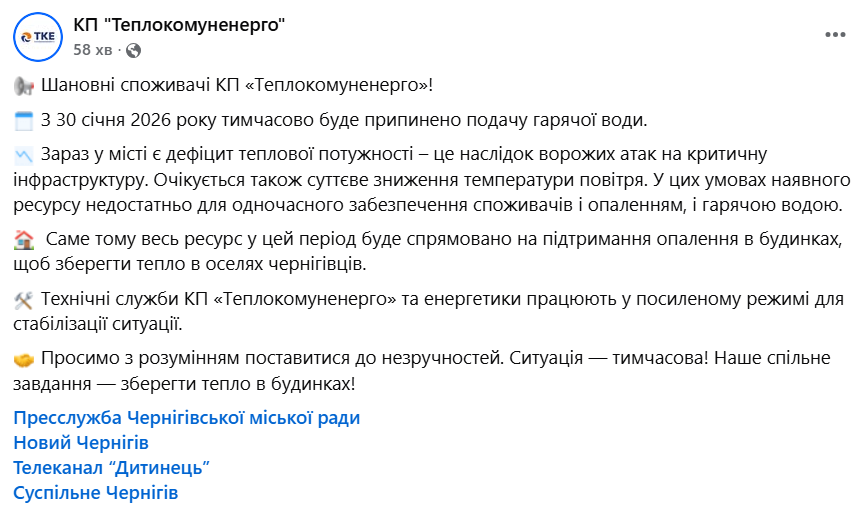Screen dimensions: 866x511
Task: Open the КП "Теплокомуненерго" page name
Action: click(180, 26)
